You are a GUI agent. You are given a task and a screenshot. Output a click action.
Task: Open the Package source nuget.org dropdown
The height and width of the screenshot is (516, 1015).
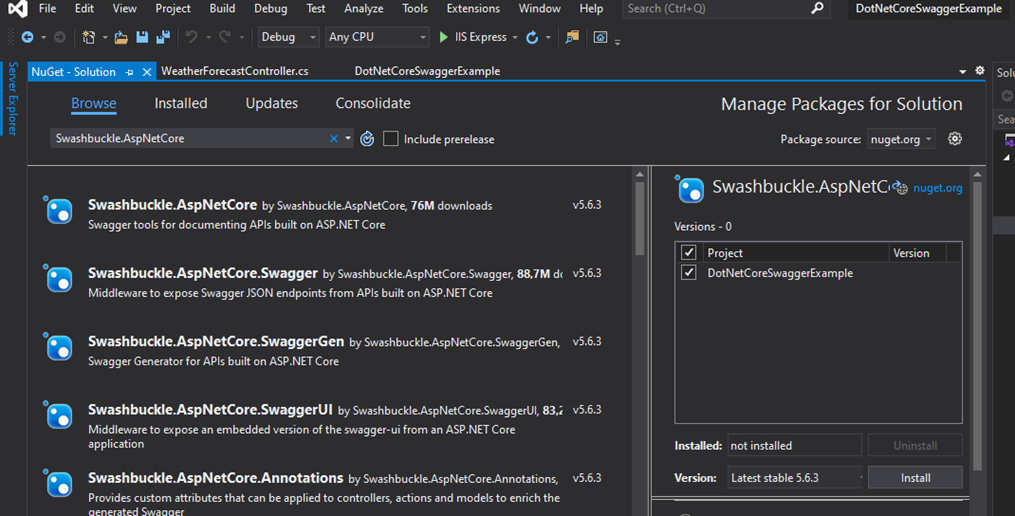[x=901, y=139]
